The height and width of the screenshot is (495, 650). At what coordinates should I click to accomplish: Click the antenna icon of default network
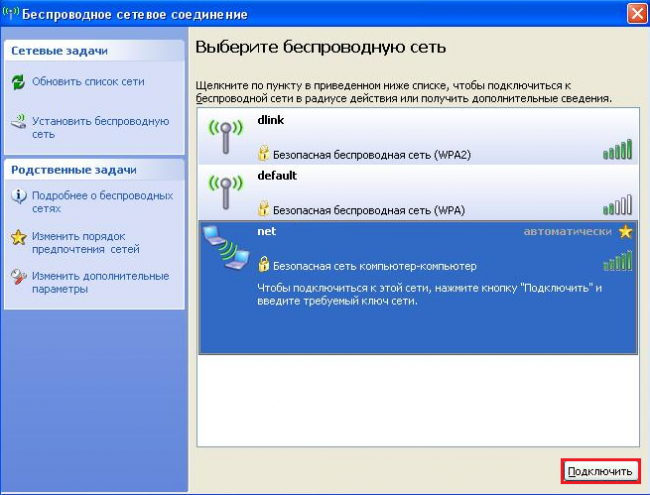[225, 192]
